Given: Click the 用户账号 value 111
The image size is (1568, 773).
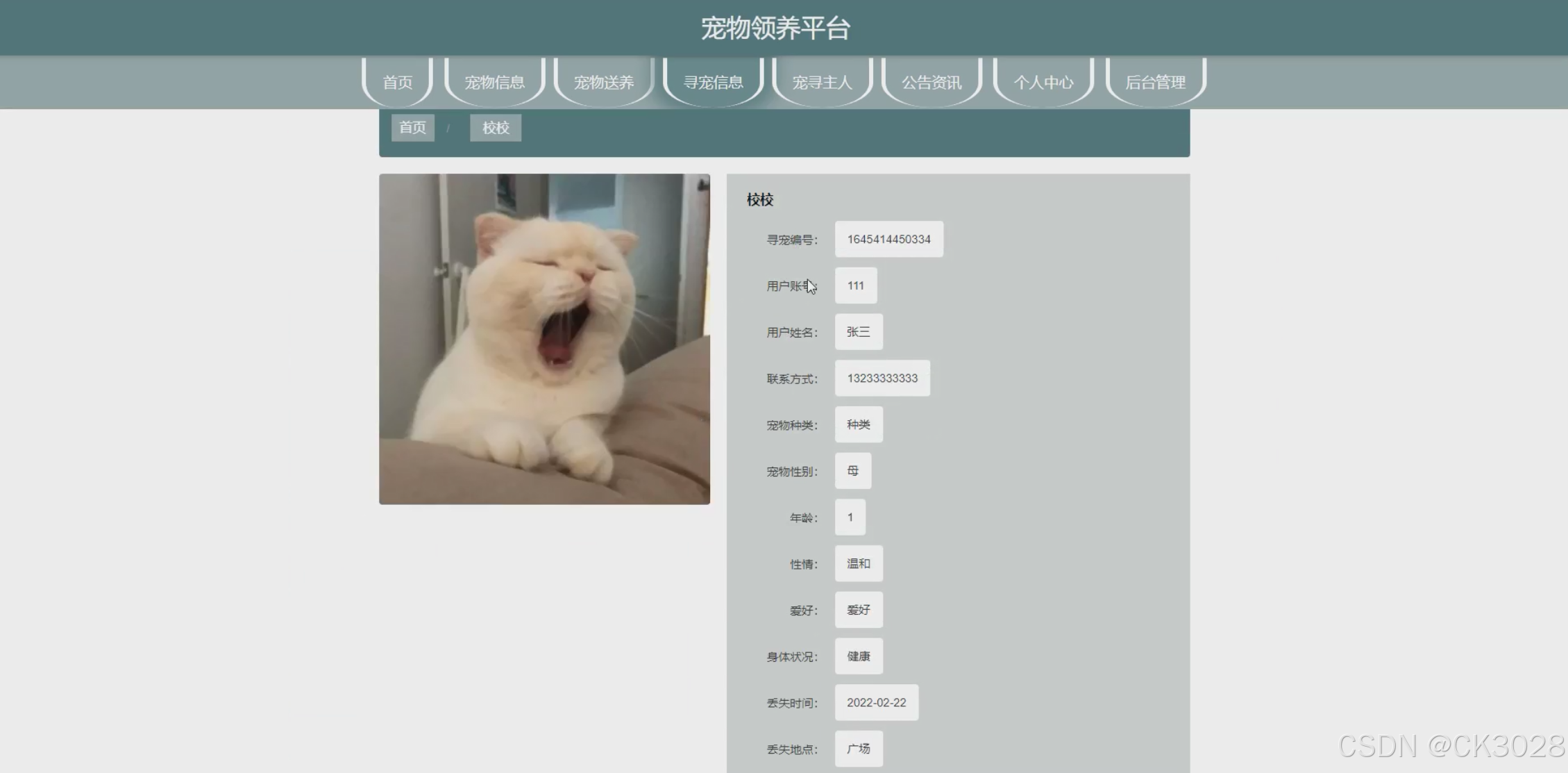Looking at the screenshot, I should [855, 285].
